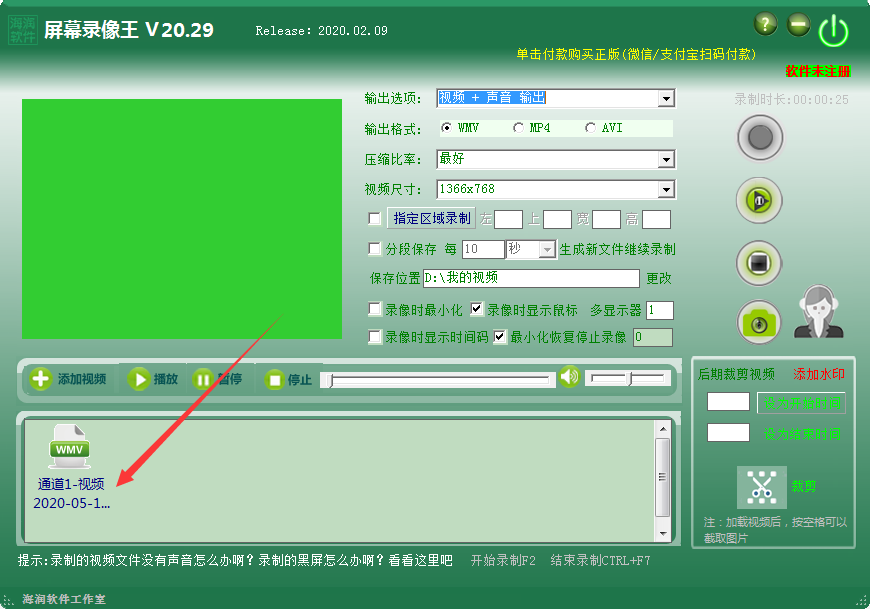Image resolution: width=870 pixels, height=609 pixels.
Task: Click the square stop recording icon
Action: [x=759, y=262]
